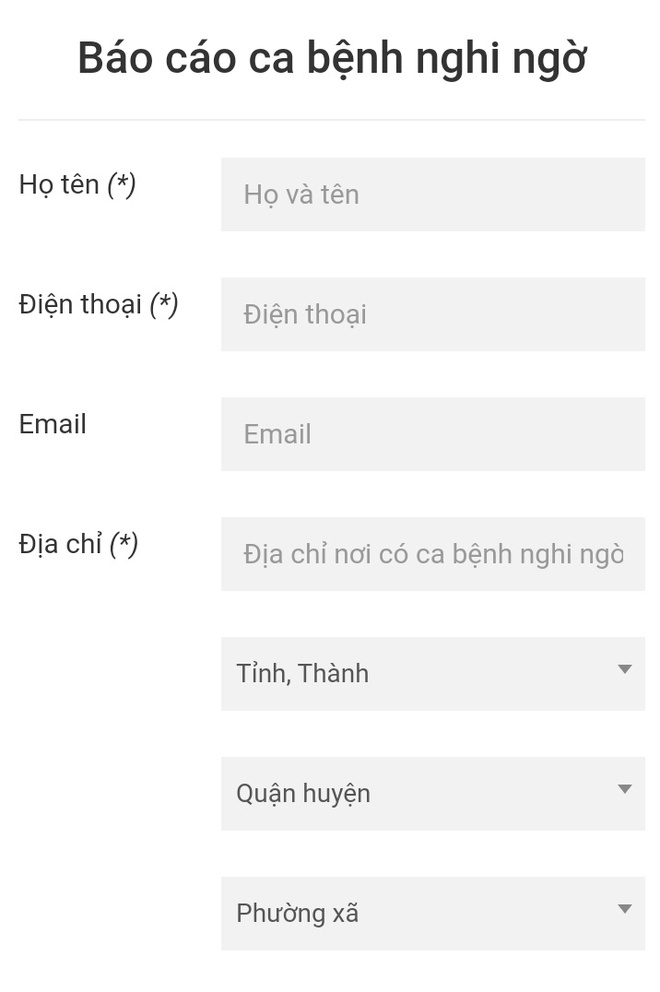Viewport: 660px width, 992px height.
Task: Click the Họ và tên input field
Action: click(432, 194)
